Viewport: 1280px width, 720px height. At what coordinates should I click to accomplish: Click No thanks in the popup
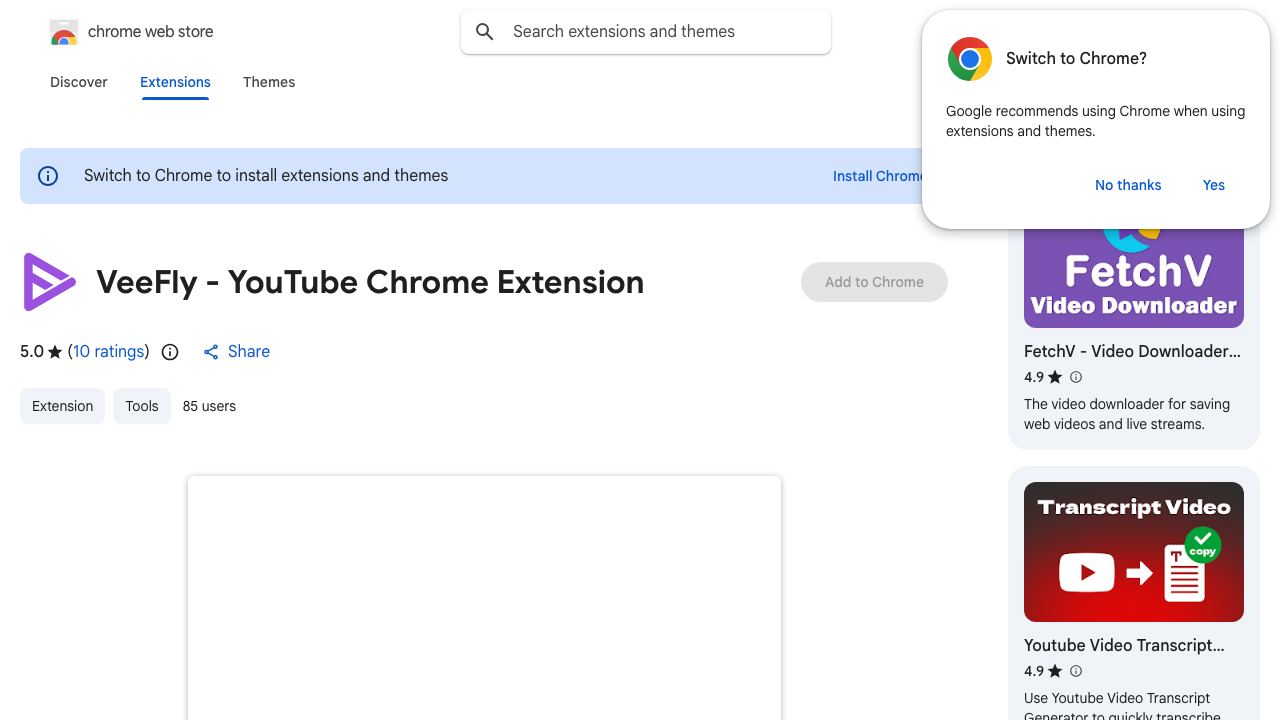click(1128, 185)
